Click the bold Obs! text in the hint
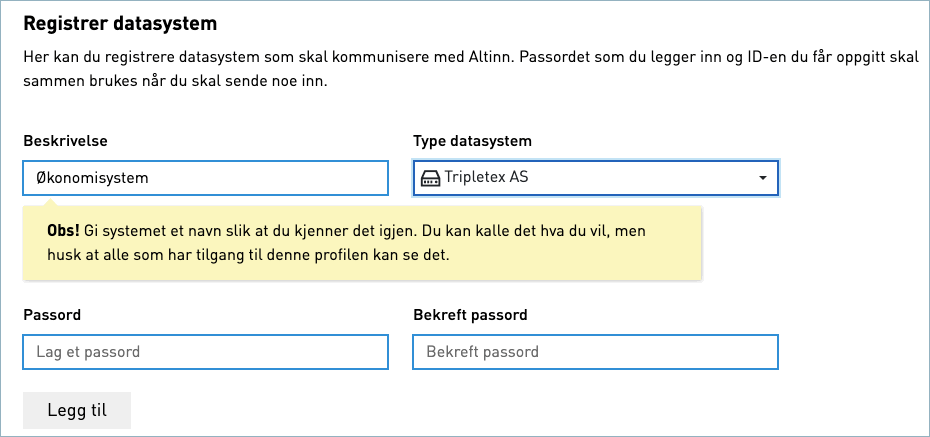Viewport: 930px width, 437px height. coord(63,231)
